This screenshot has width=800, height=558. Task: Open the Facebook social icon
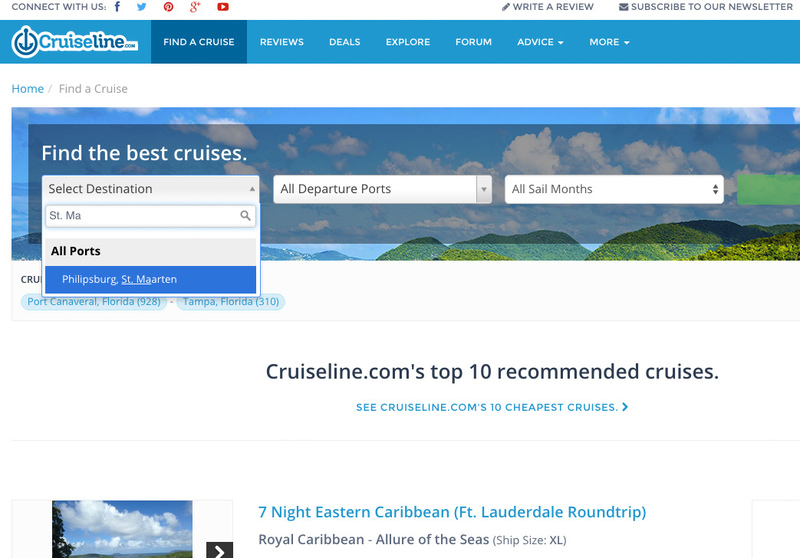point(117,7)
